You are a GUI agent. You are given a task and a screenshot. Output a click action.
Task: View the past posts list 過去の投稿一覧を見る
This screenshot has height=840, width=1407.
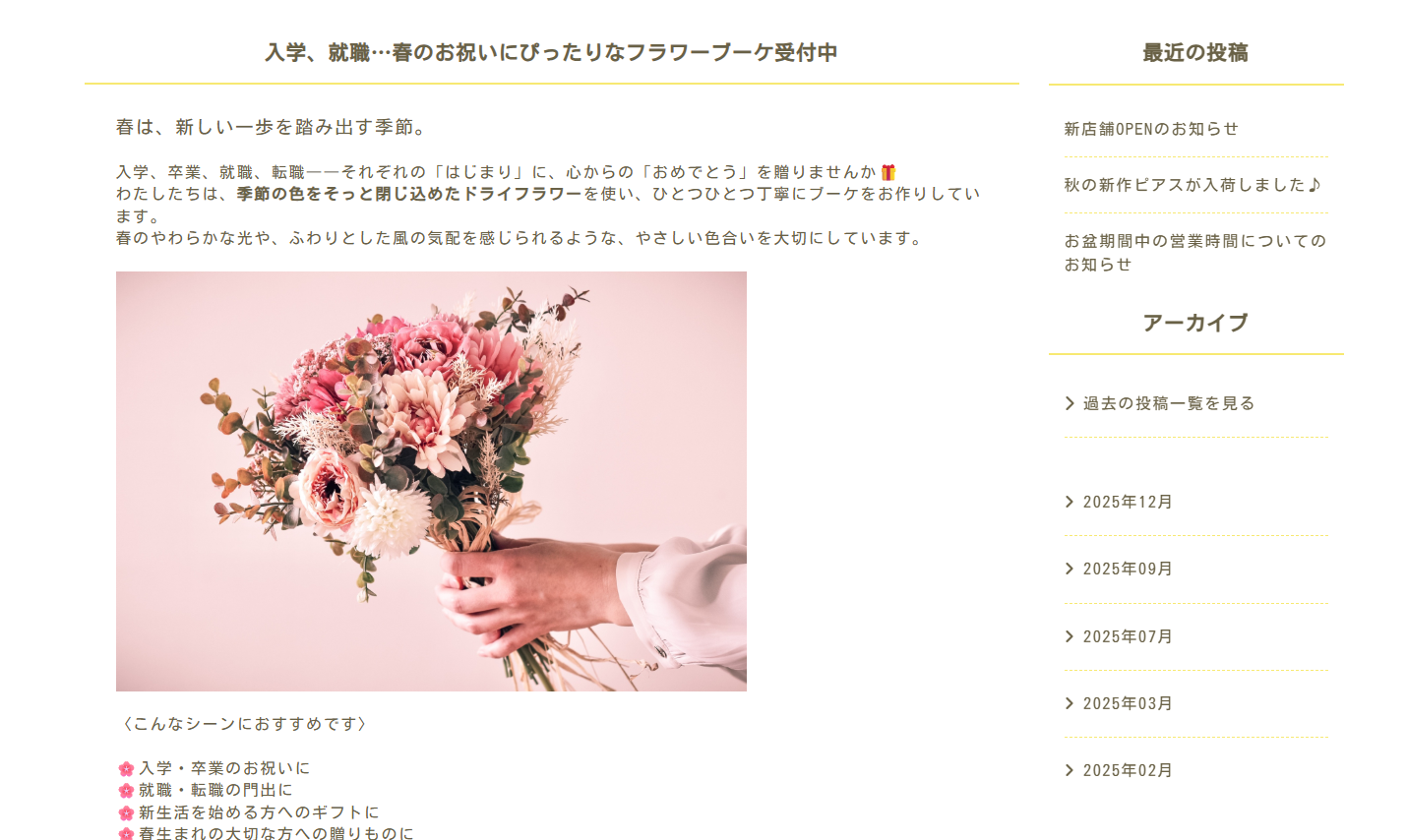(x=1169, y=403)
